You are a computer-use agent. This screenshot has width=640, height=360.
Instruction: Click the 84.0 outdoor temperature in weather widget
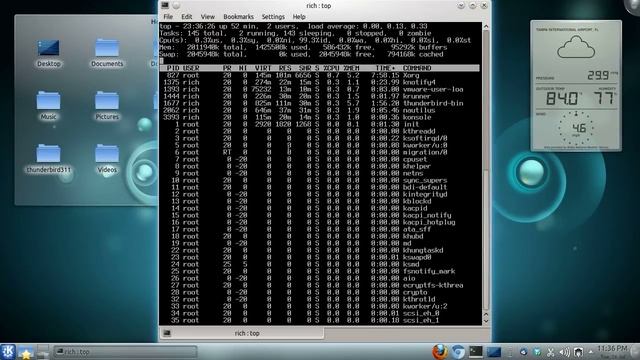coord(562,99)
